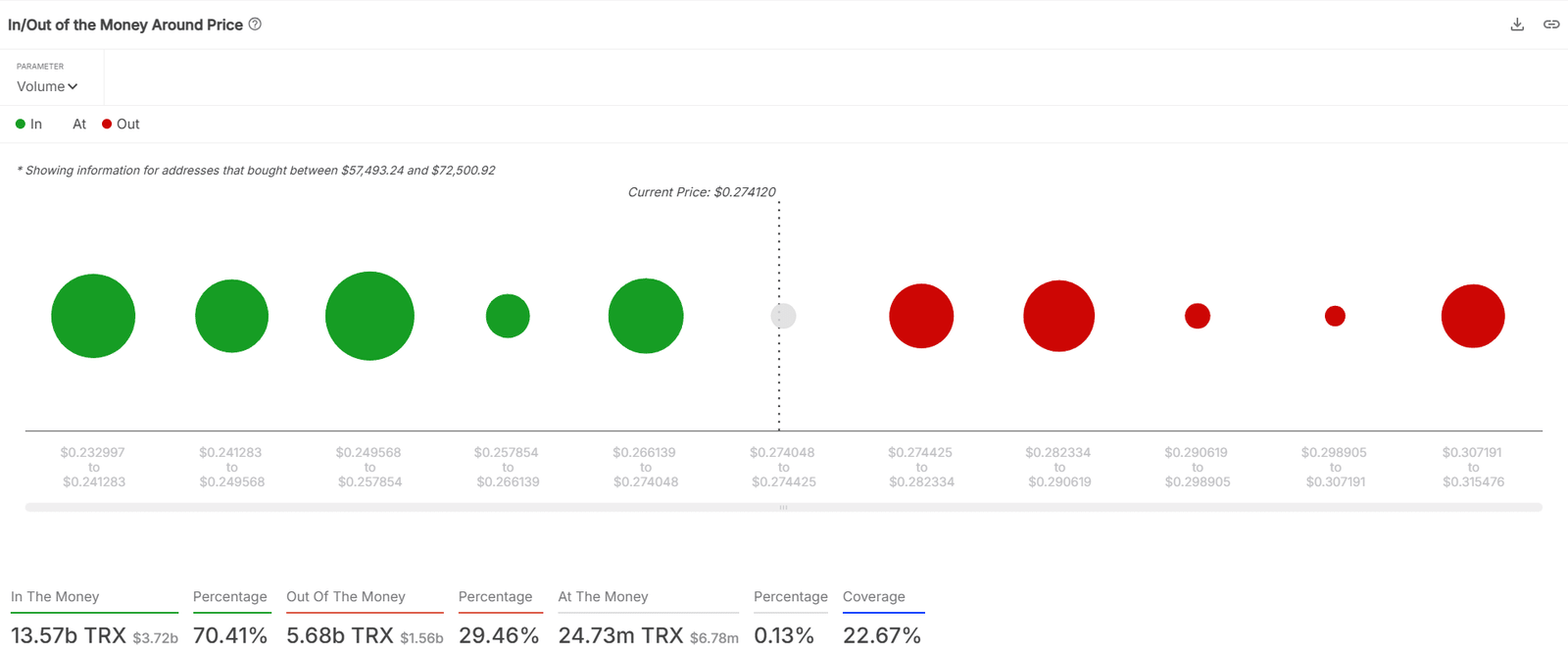1568x655 pixels.
Task: Click the At The Money heading
Action: [603, 596]
